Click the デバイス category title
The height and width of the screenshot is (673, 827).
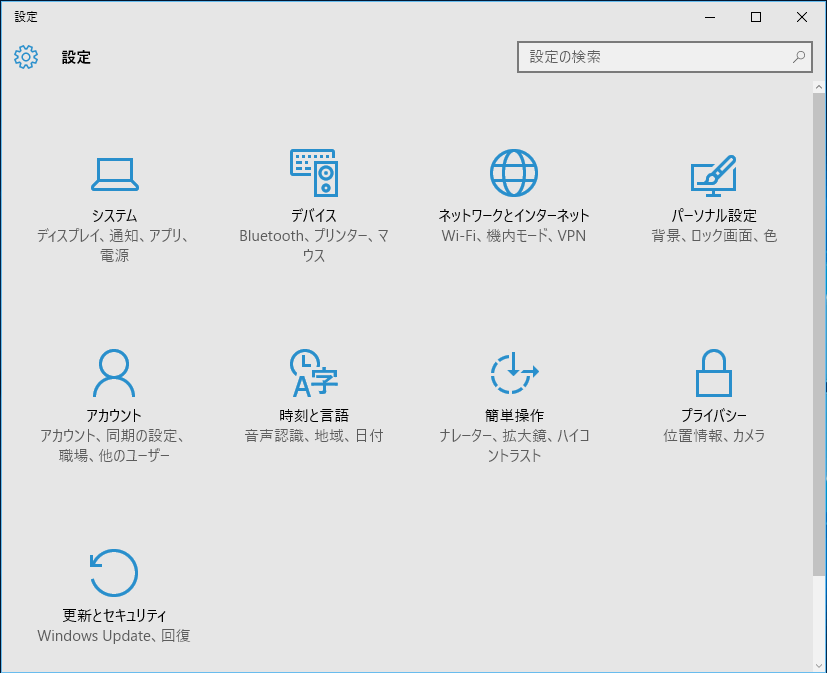tap(314, 216)
